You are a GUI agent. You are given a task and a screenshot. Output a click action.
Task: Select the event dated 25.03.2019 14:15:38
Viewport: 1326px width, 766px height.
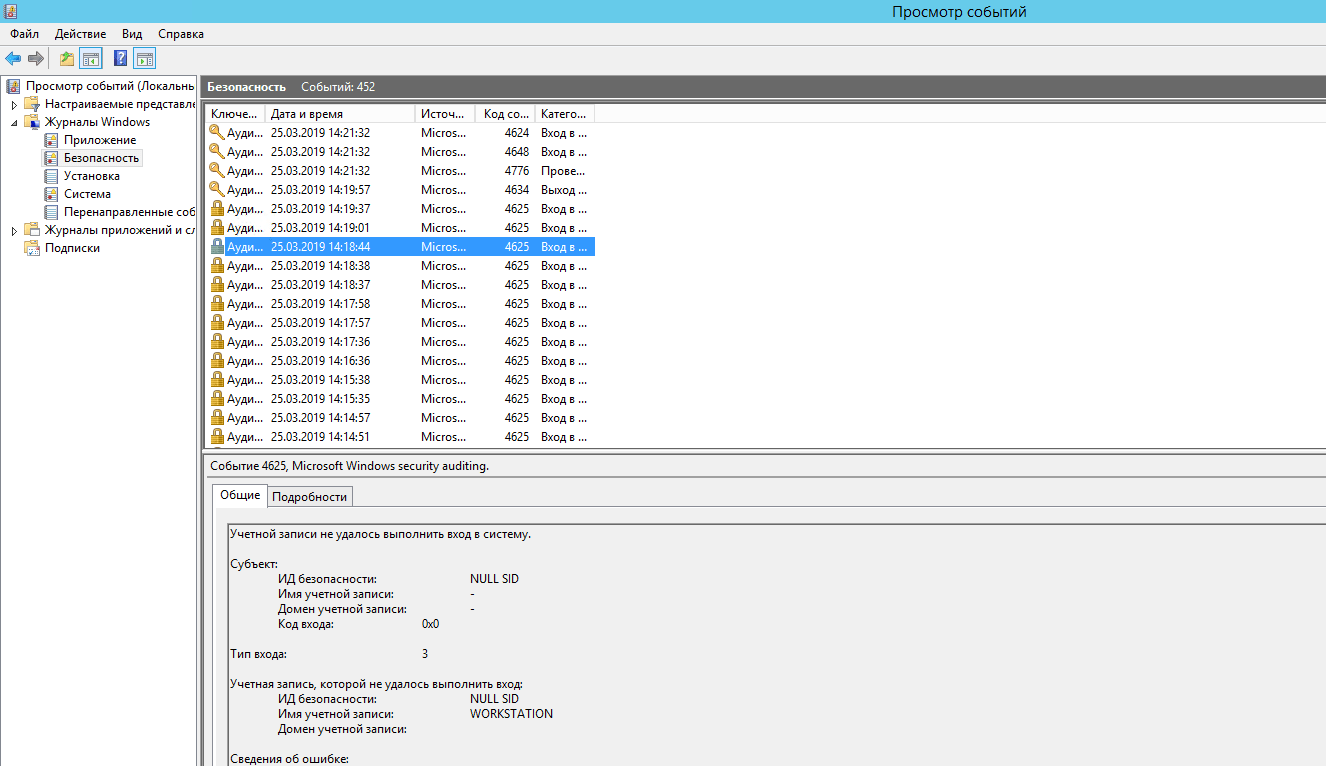tap(400, 379)
